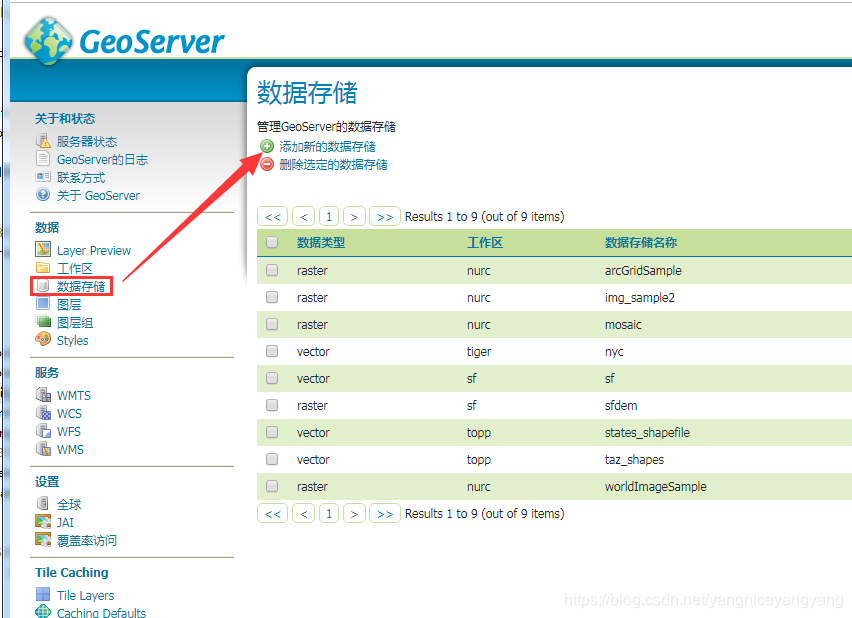852x618 pixels.
Task: Click the Styles palette icon
Action: 43,339
